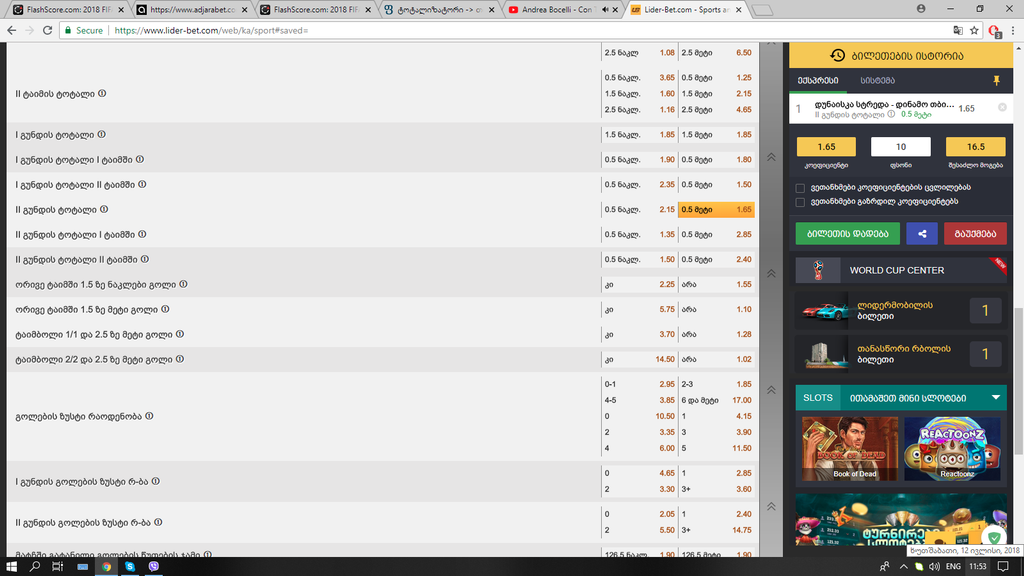The height and width of the screenshot is (576, 1024).
Task: Click the ticket history clock icon
Action: click(837, 56)
